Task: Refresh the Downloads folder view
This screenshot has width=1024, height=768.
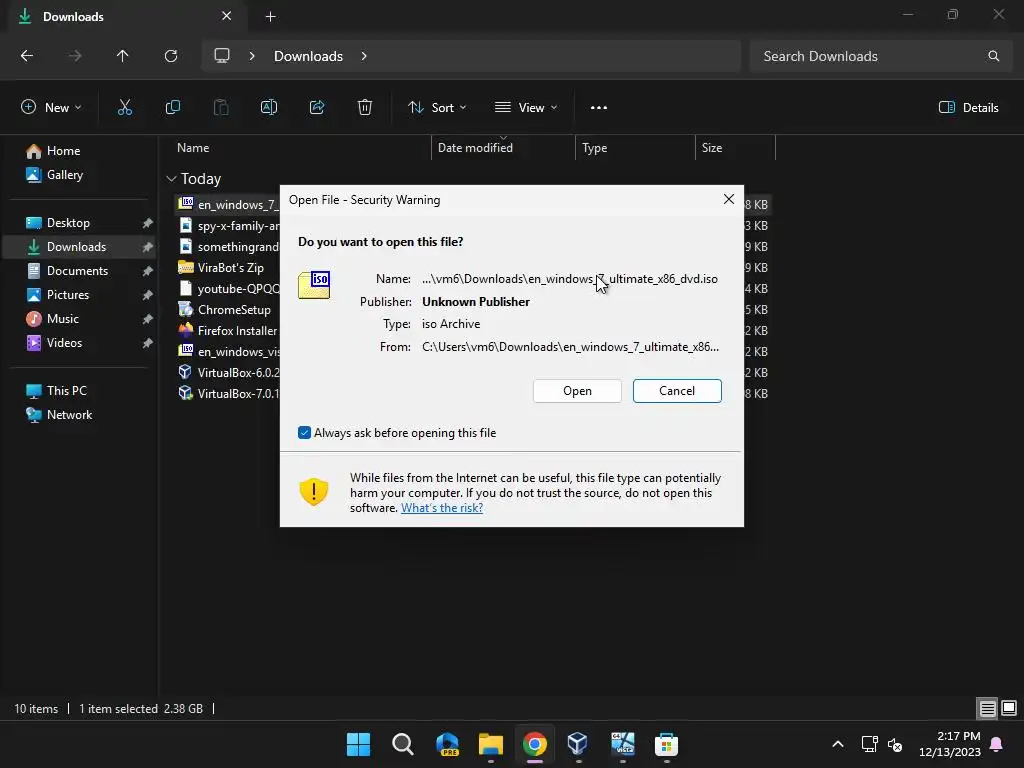Action: coord(171,56)
